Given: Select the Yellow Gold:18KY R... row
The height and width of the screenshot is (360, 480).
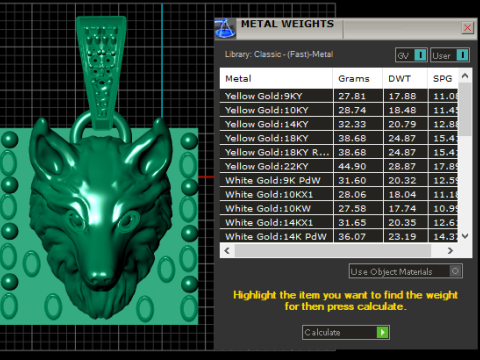Looking at the screenshot, I should [339, 152].
